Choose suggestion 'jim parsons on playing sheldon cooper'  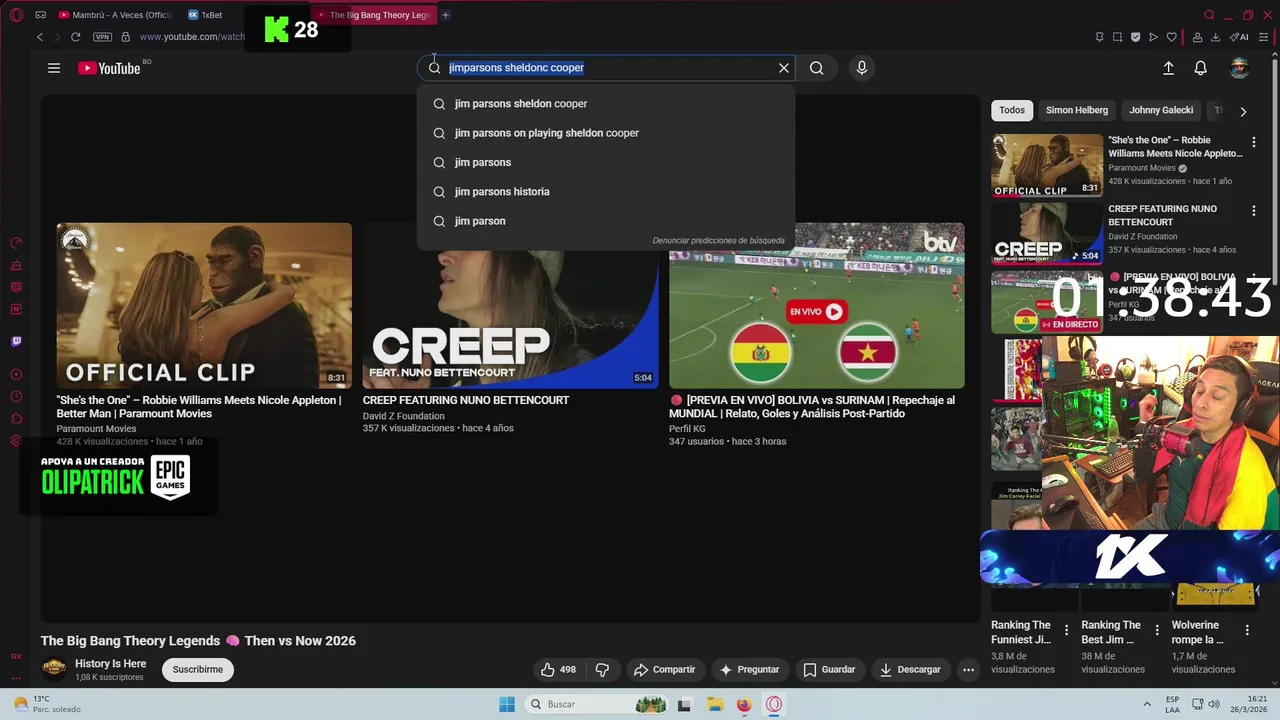[x=606, y=133]
